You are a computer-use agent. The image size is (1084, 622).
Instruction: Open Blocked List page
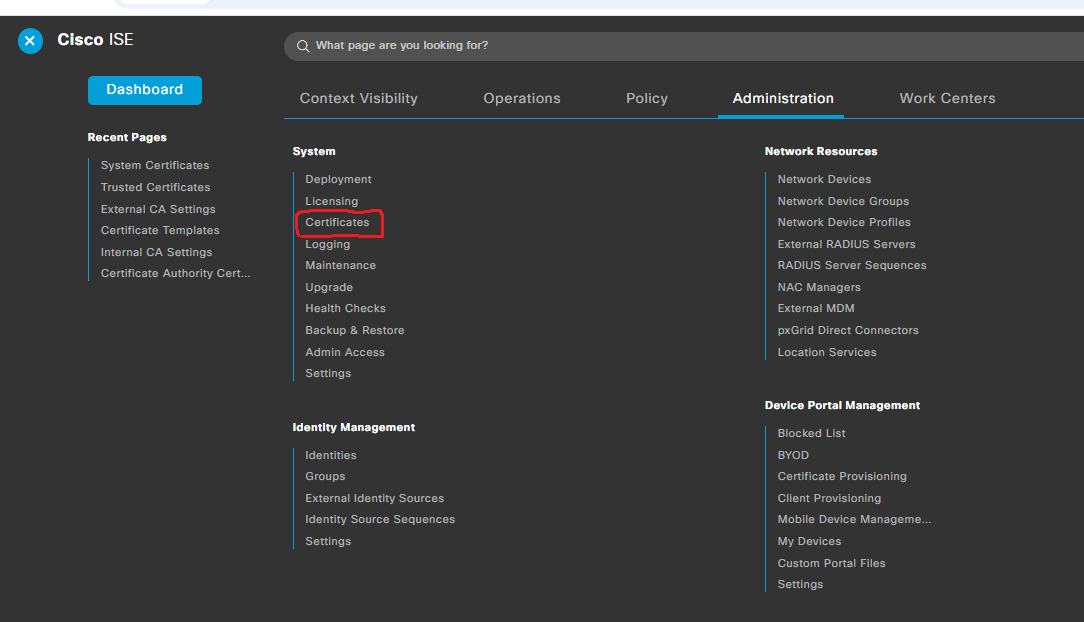tap(812, 433)
